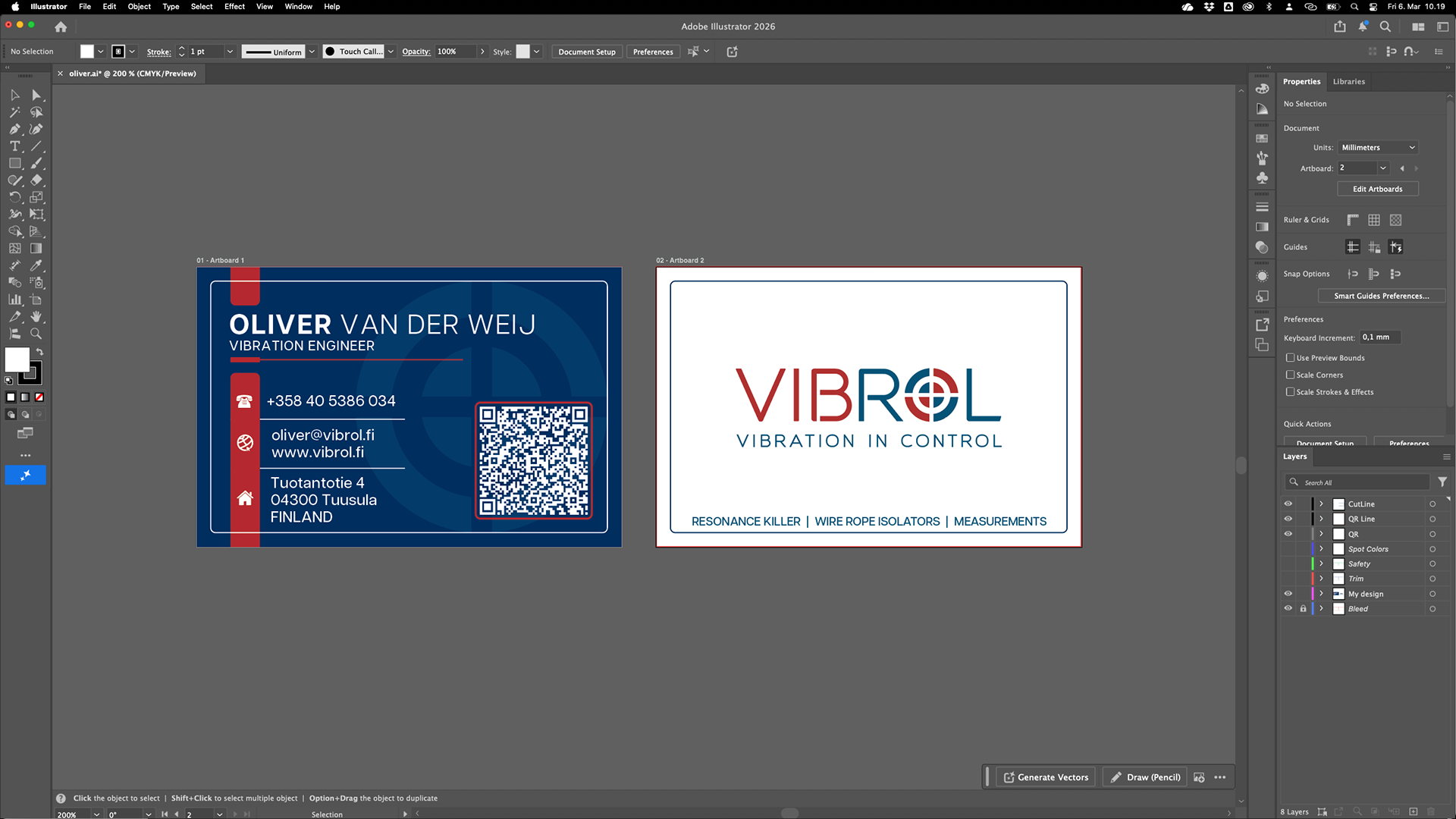Click the Generate Vectors button
The image size is (1456, 819).
click(1045, 777)
